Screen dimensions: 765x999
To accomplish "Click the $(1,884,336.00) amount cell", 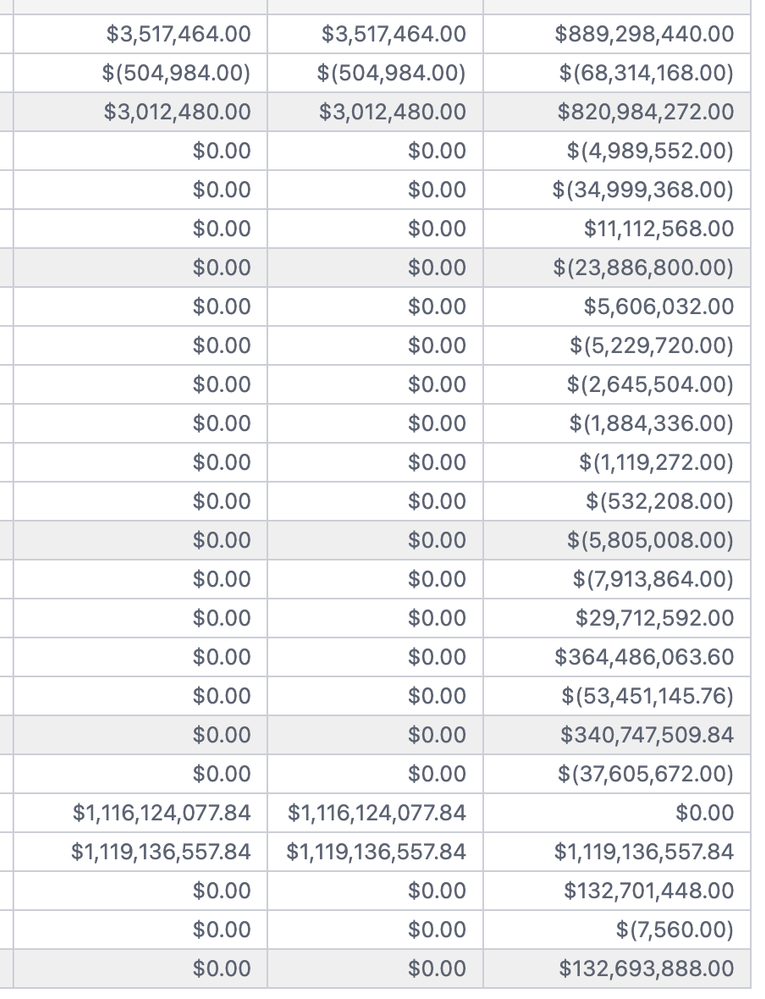I will pyautogui.click(x=651, y=424).
